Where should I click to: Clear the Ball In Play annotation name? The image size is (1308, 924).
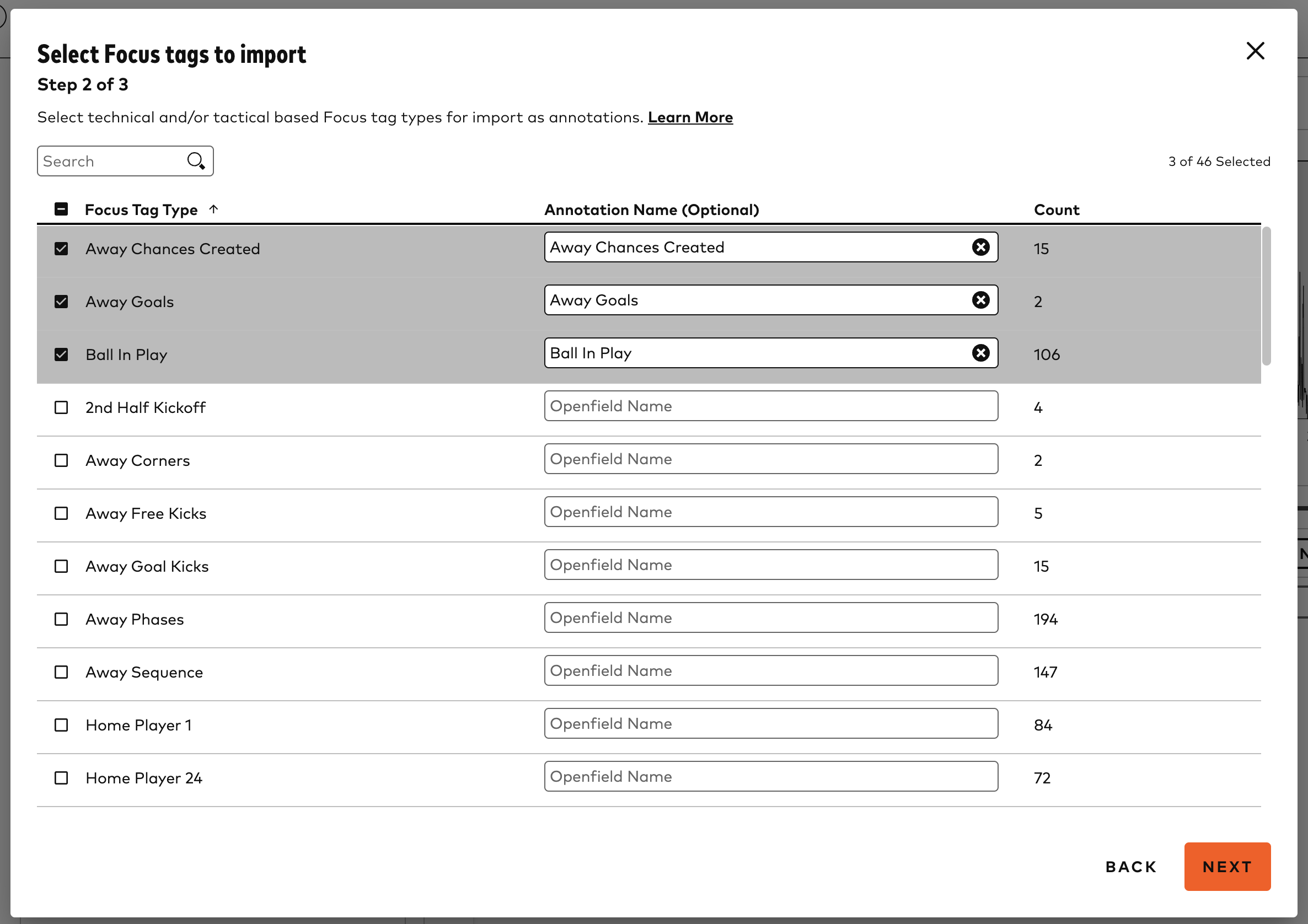click(x=980, y=353)
